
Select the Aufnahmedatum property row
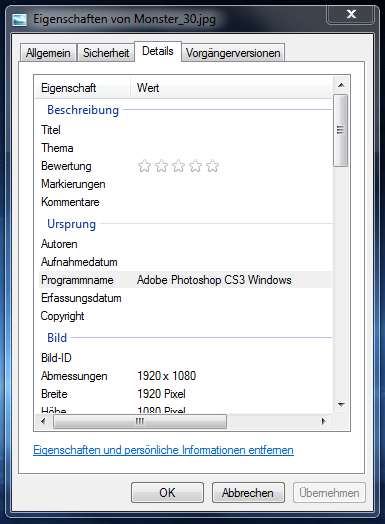tap(185, 262)
